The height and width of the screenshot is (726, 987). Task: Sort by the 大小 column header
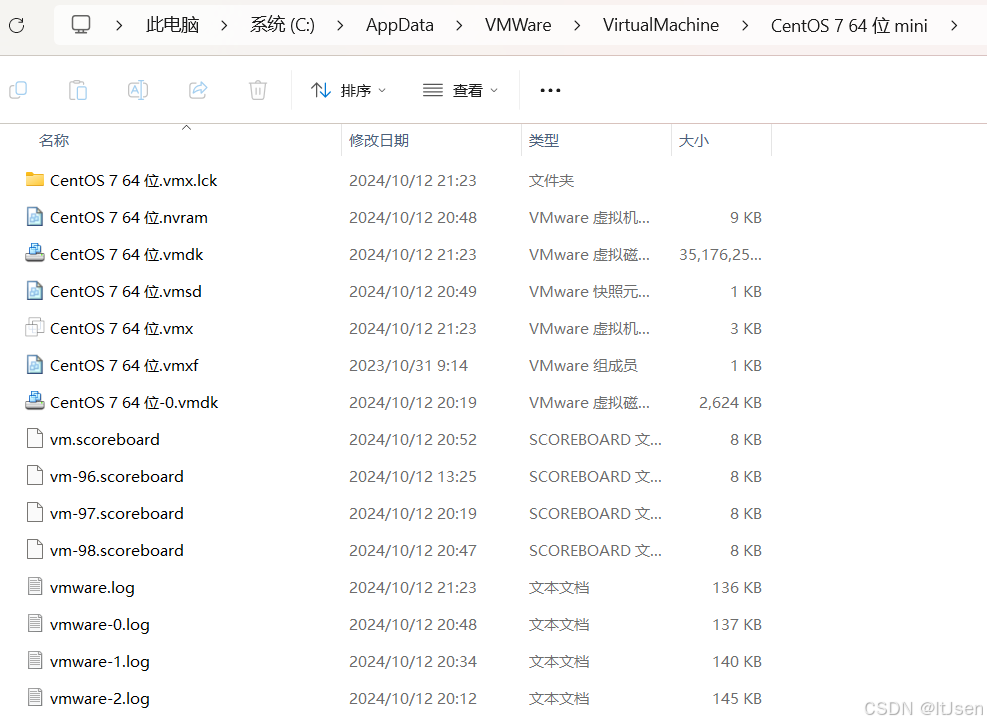(x=694, y=140)
